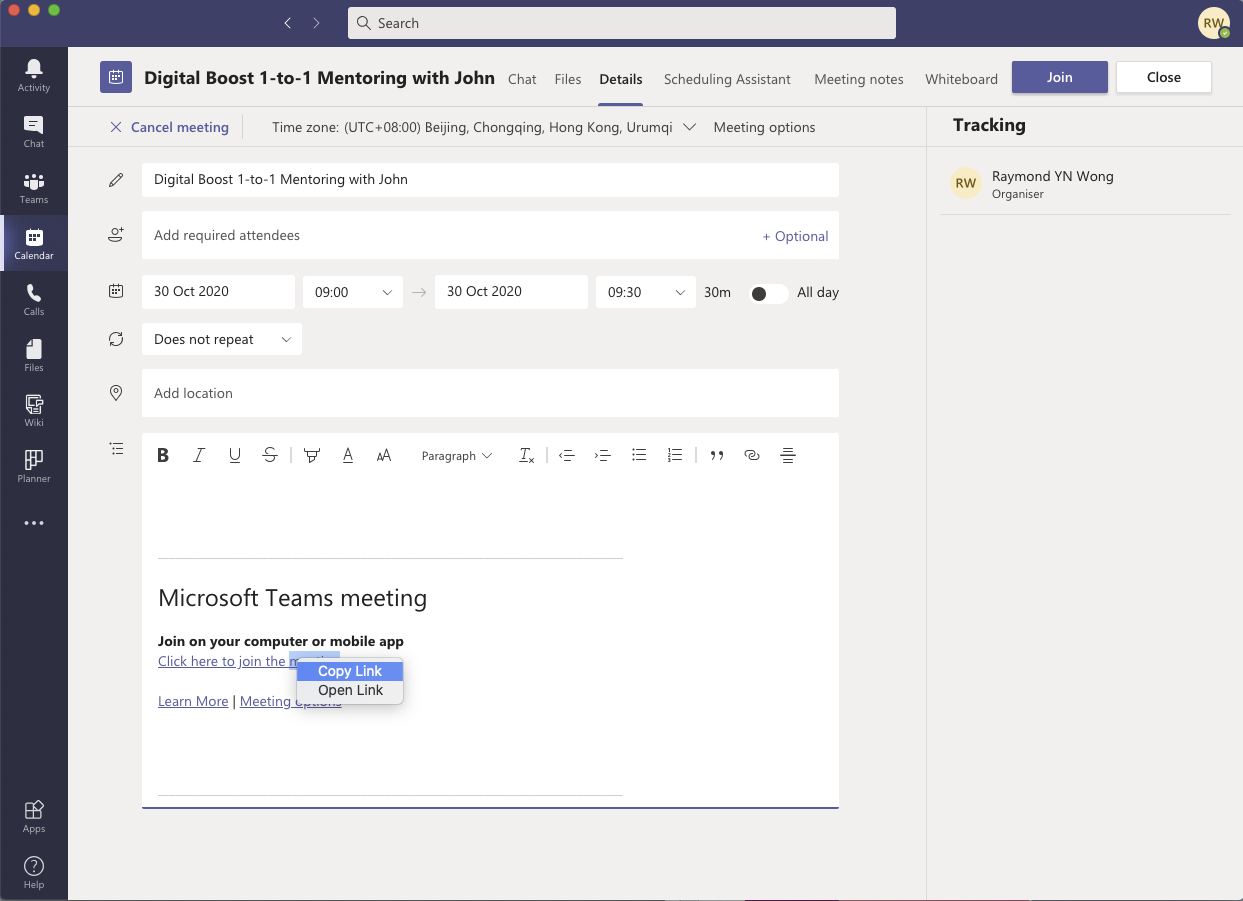Expand the start time 09:00 dropdown
The image size is (1243, 901).
353,292
